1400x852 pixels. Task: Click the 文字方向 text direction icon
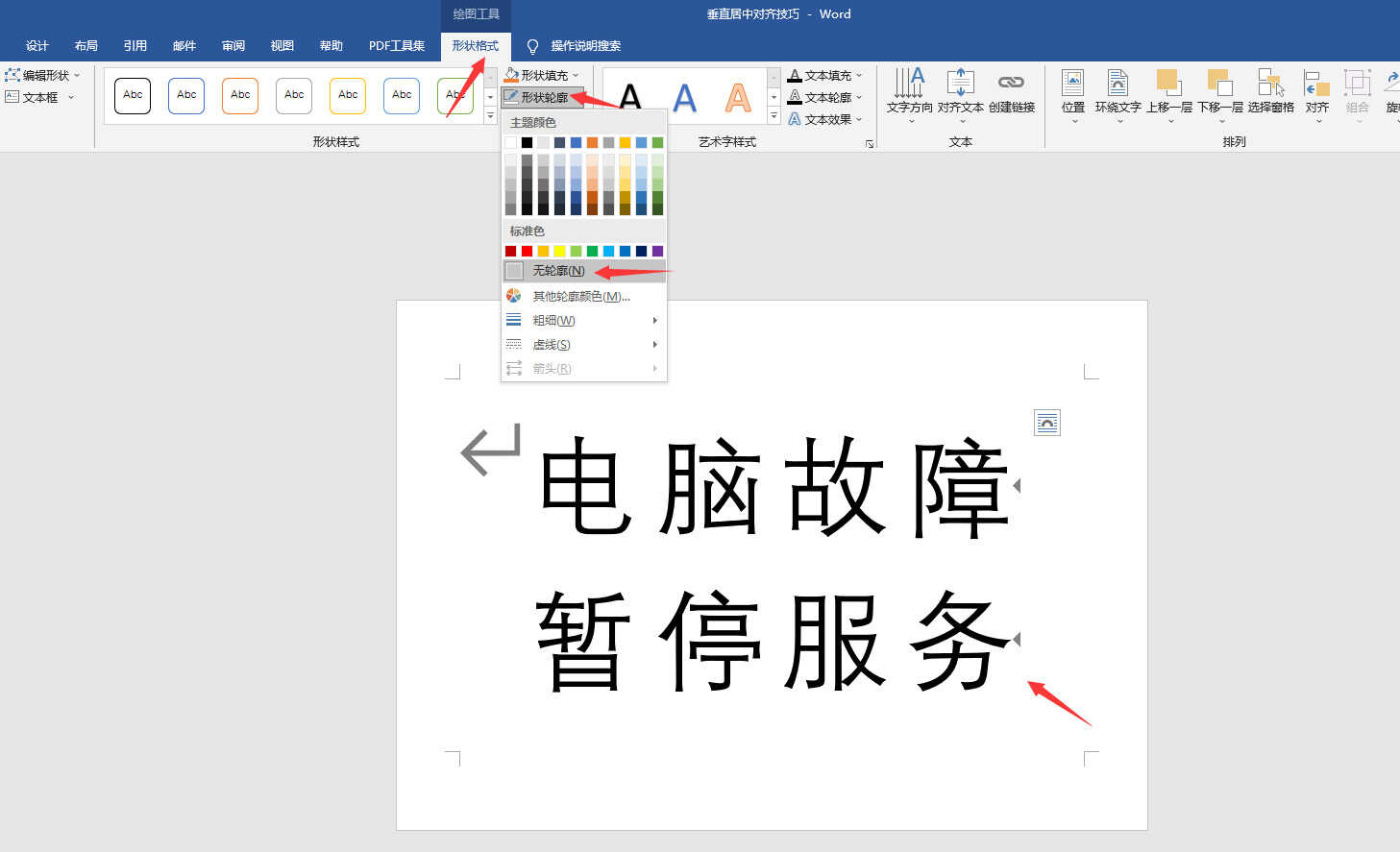tap(909, 83)
